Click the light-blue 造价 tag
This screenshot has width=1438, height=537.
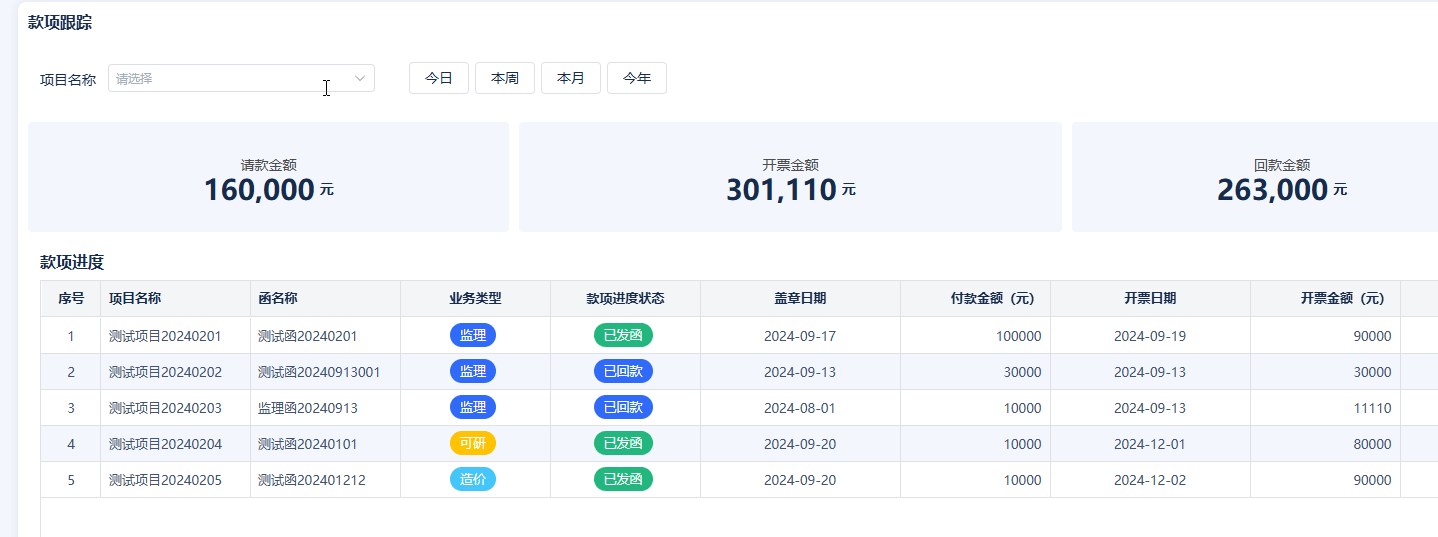(x=473, y=480)
